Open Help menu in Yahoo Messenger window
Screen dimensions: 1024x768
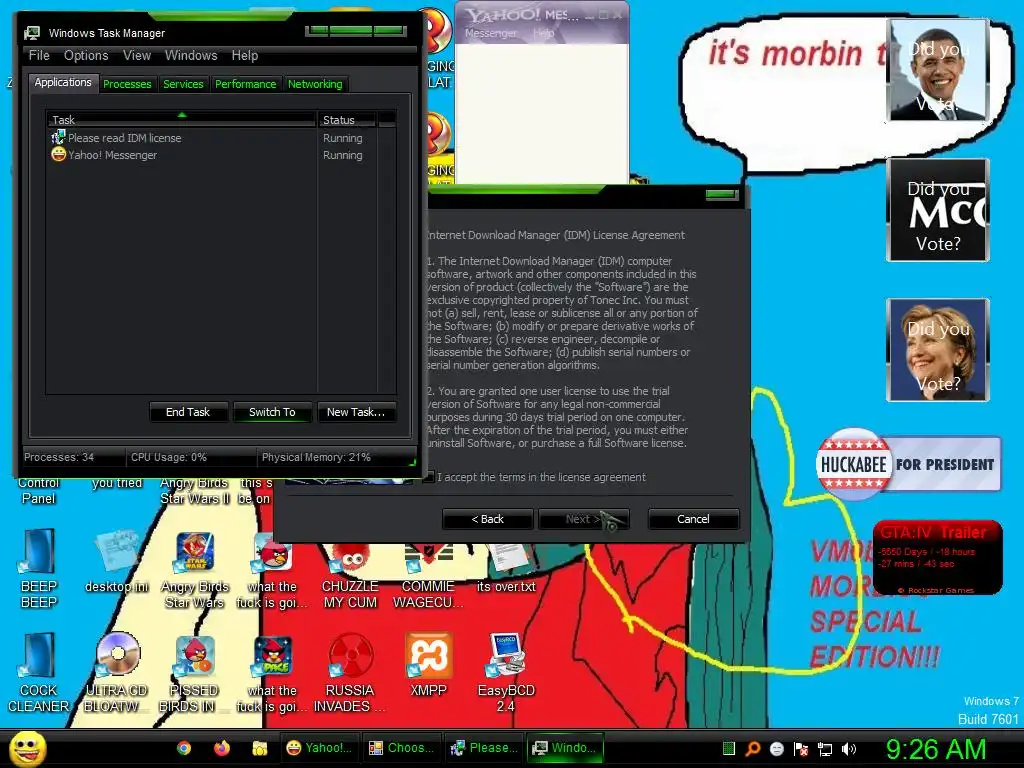point(543,33)
